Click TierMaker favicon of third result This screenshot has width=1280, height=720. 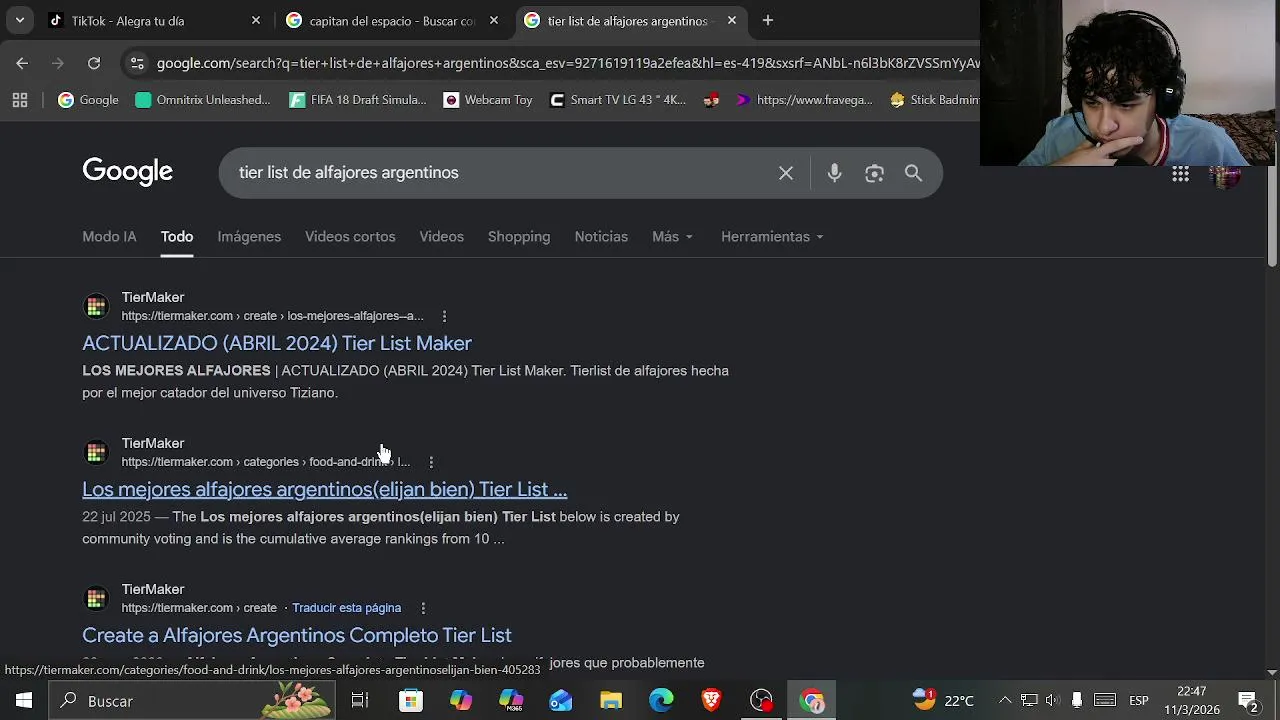coord(96,598)
